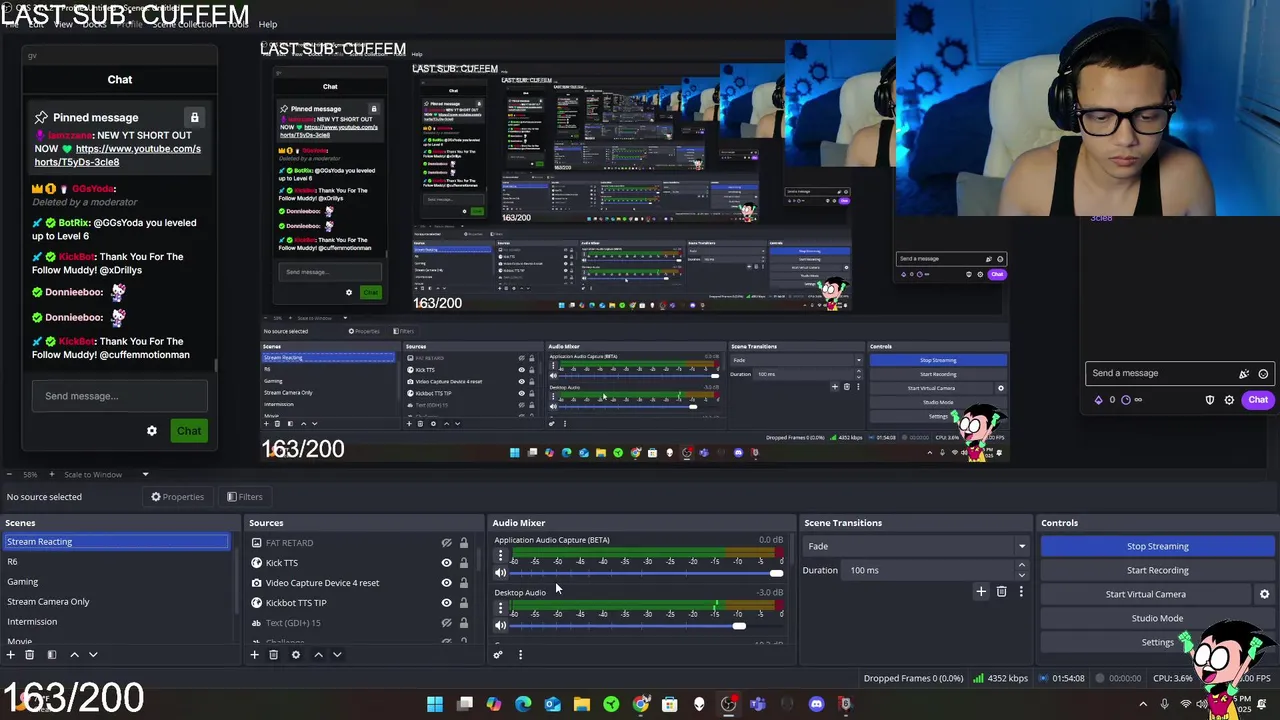Open chat shield moderation icon
1280x720 pixels.
[x=1210, y=400]
